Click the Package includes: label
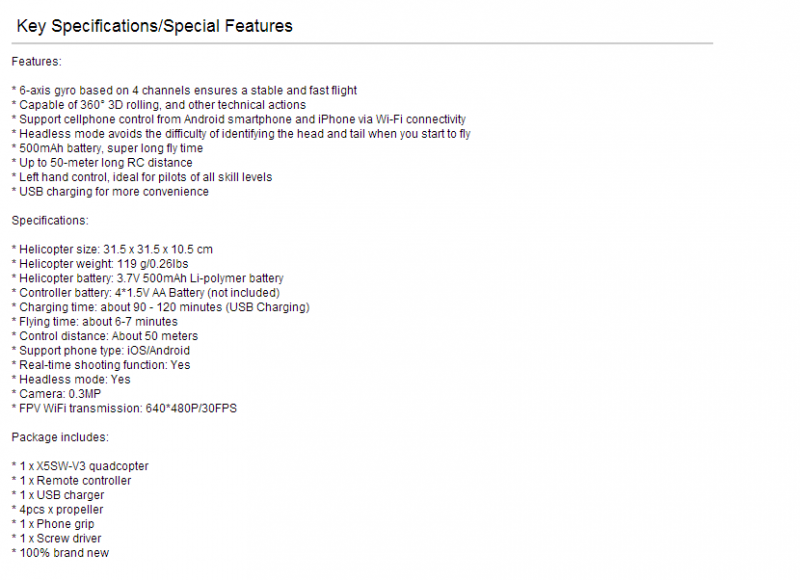The image size is (800, 580). (x=60, y=437)
